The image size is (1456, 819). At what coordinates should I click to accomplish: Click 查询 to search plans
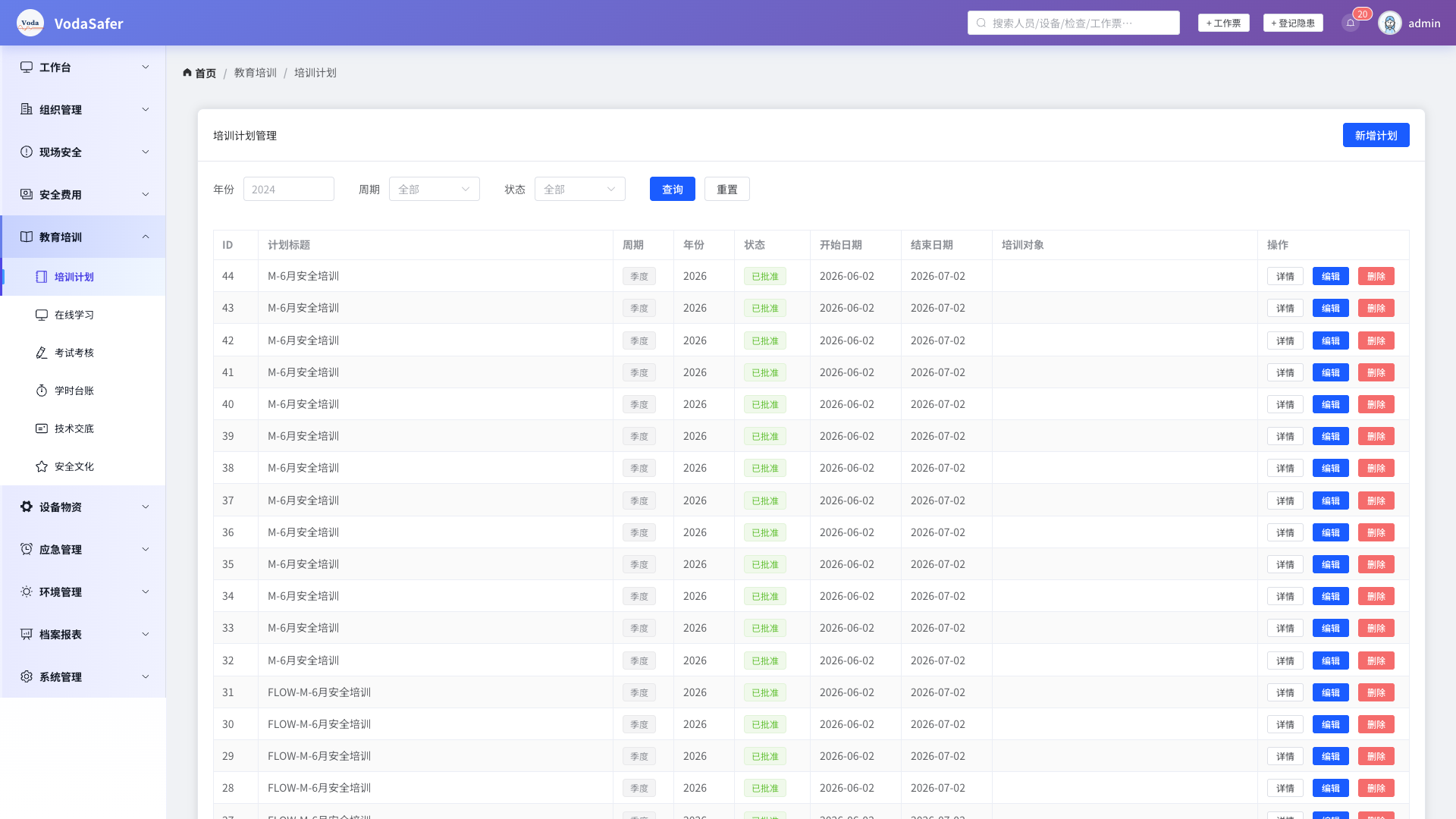point(673,189)
